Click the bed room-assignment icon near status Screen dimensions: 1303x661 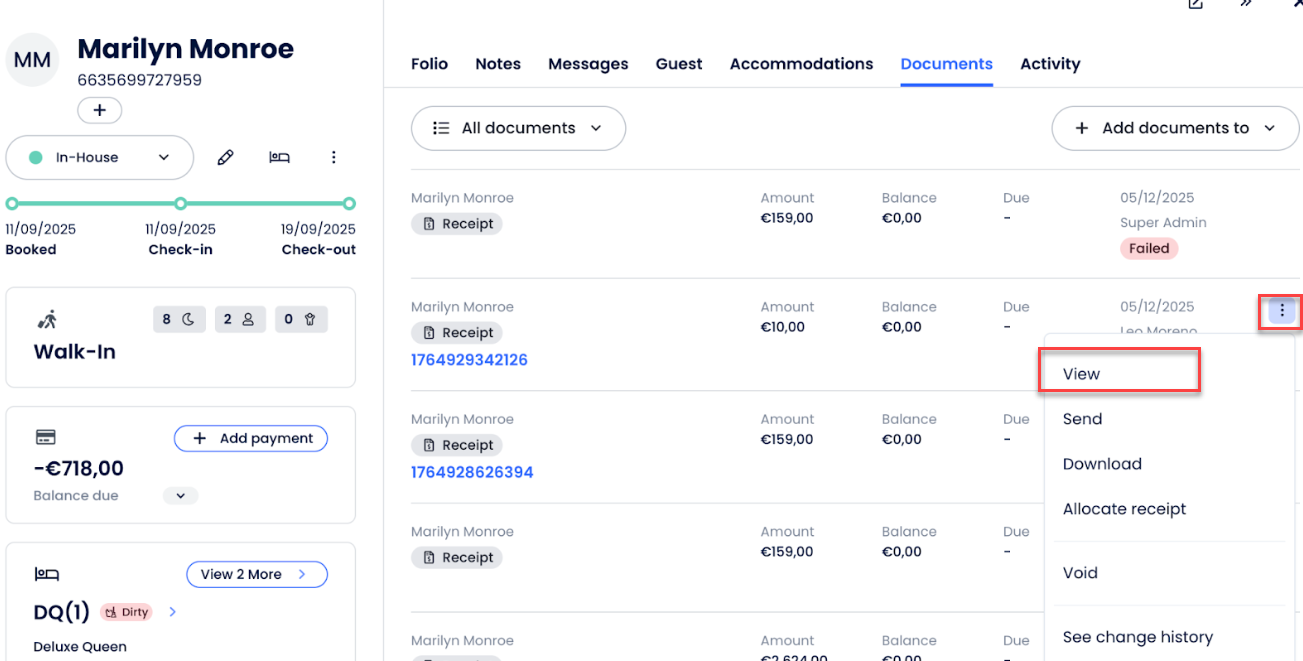click(x=279, y=158)
